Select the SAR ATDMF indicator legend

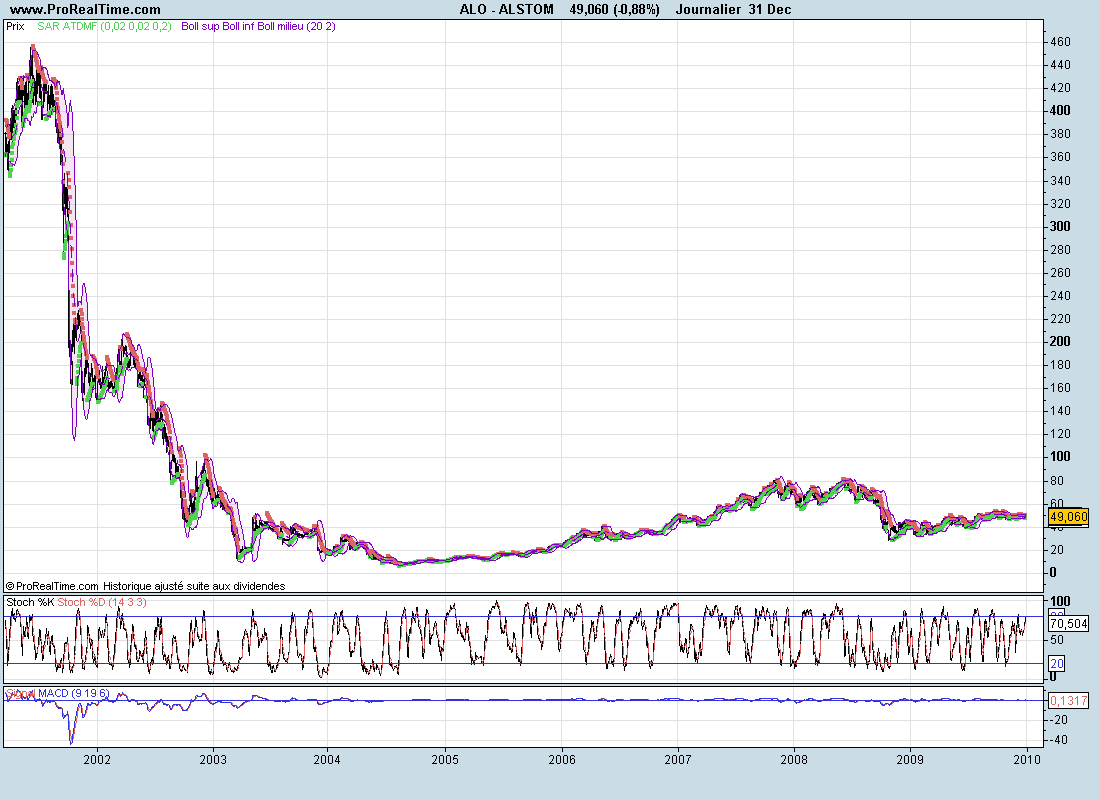click(x=105, y=26)
